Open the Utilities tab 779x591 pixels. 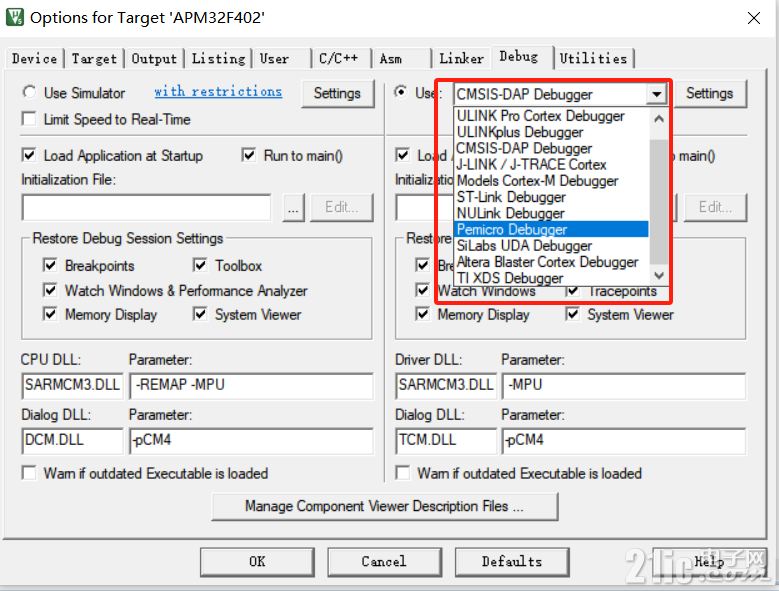[594, 59]
